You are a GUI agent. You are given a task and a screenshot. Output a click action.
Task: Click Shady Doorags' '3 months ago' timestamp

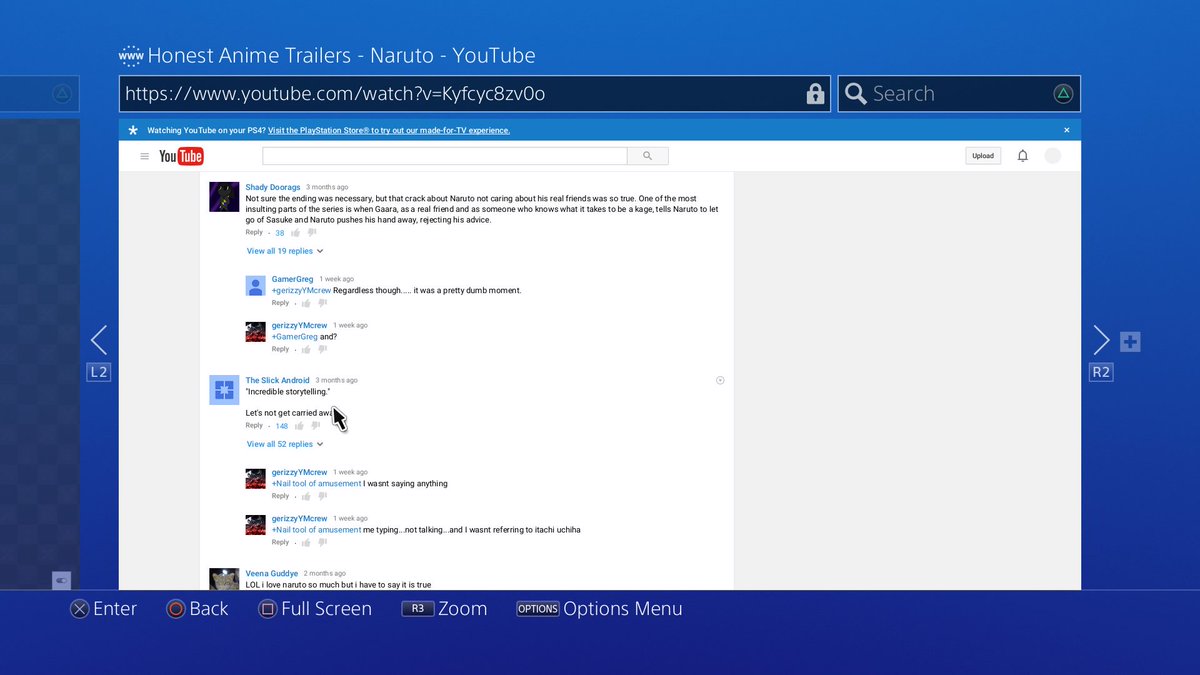327,187
